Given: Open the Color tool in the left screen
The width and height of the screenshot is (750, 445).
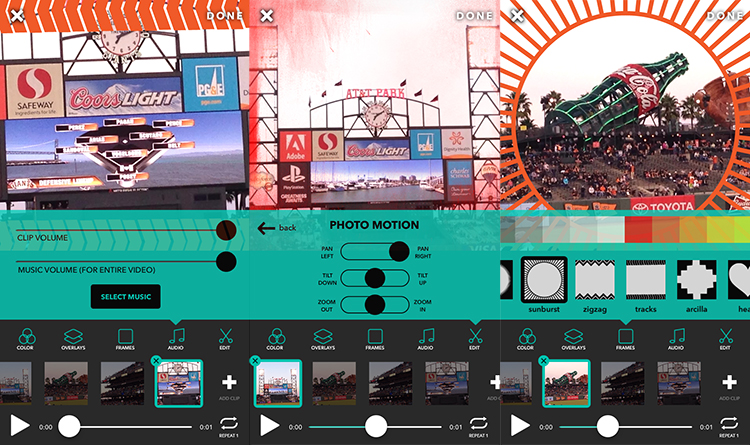Looking at the screenshot, I should point(25,339).
